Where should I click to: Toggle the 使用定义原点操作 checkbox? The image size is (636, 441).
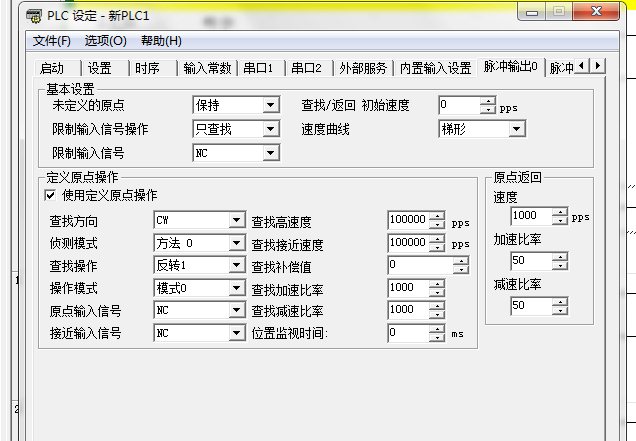[x=52, y=196]
